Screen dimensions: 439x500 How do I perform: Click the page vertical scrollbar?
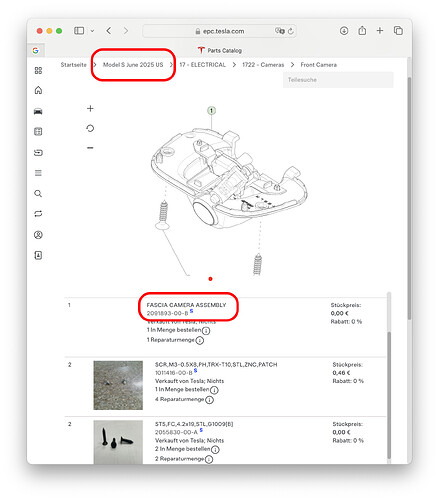(409, 198)
